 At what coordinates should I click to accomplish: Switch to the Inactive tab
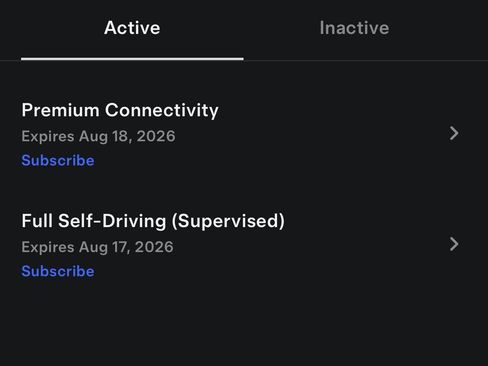click(354, 28)
